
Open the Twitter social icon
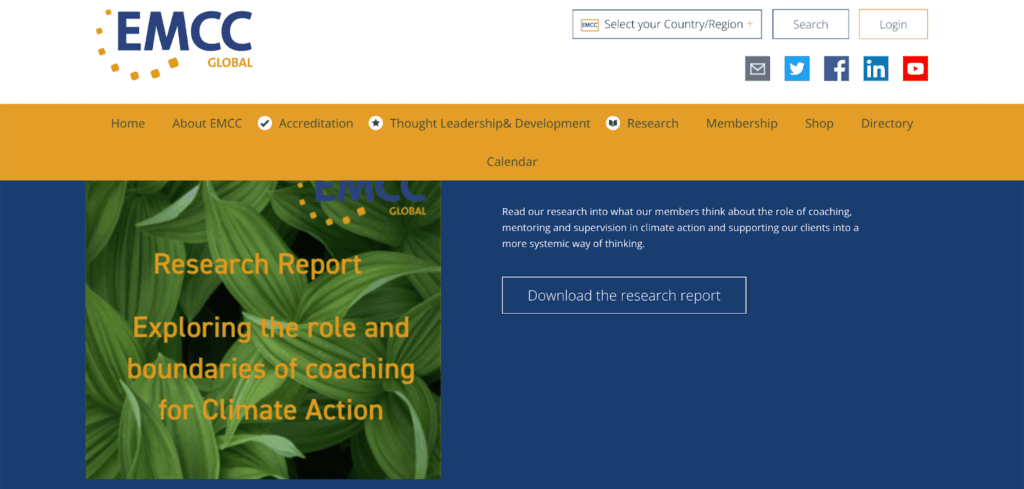tap(797, 69)
